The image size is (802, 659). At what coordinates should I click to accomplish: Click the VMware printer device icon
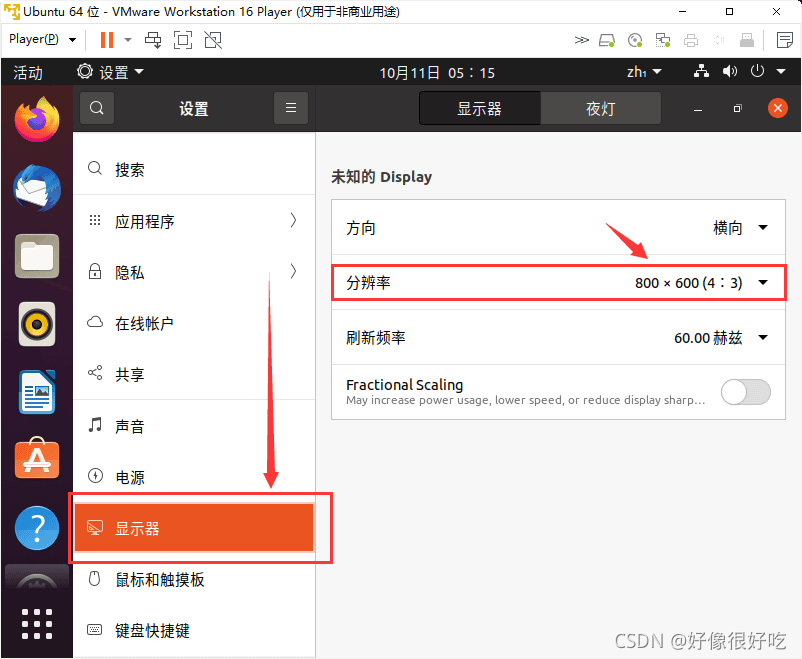click(691, 40)
